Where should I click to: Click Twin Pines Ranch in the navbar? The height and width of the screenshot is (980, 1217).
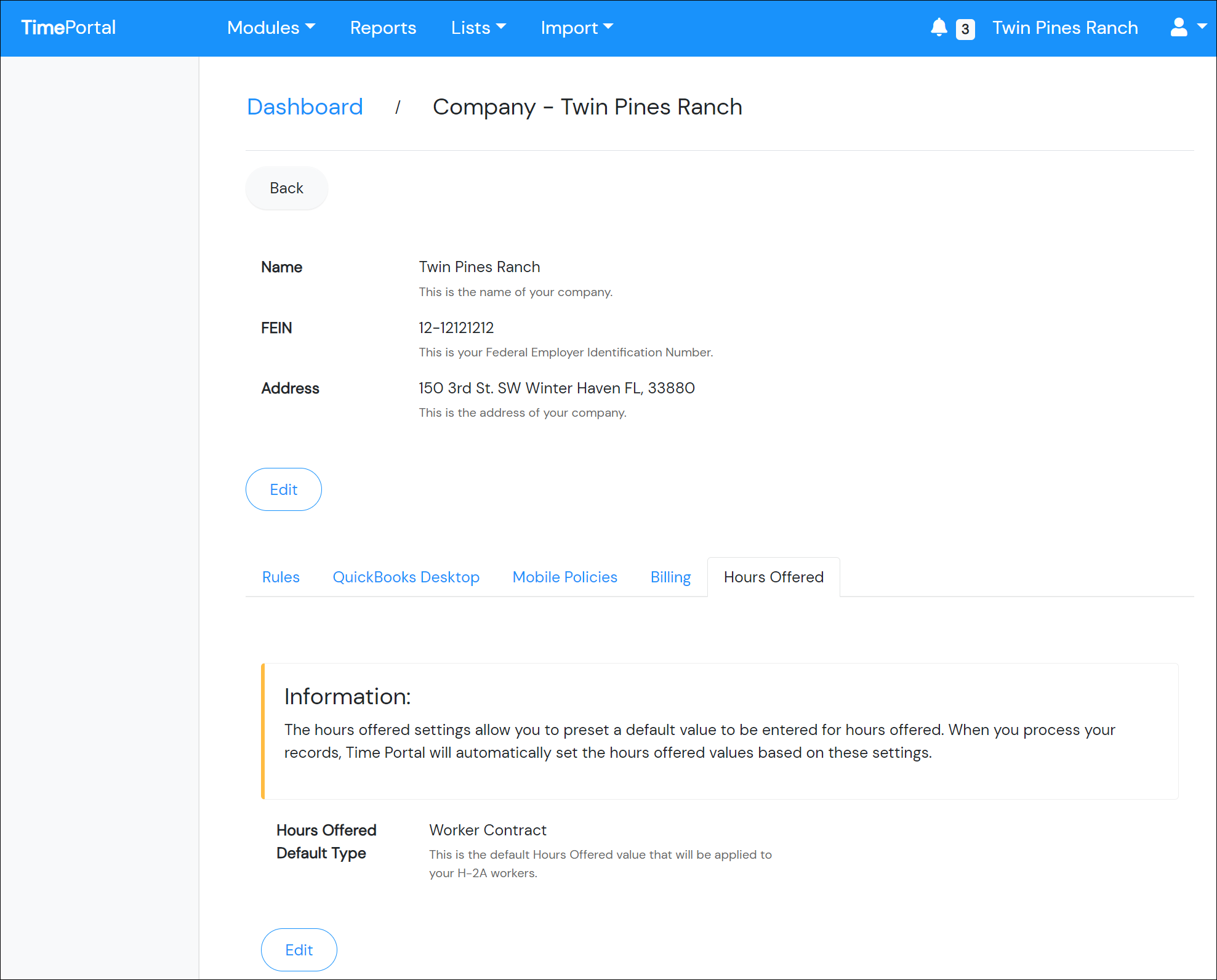1065,28
